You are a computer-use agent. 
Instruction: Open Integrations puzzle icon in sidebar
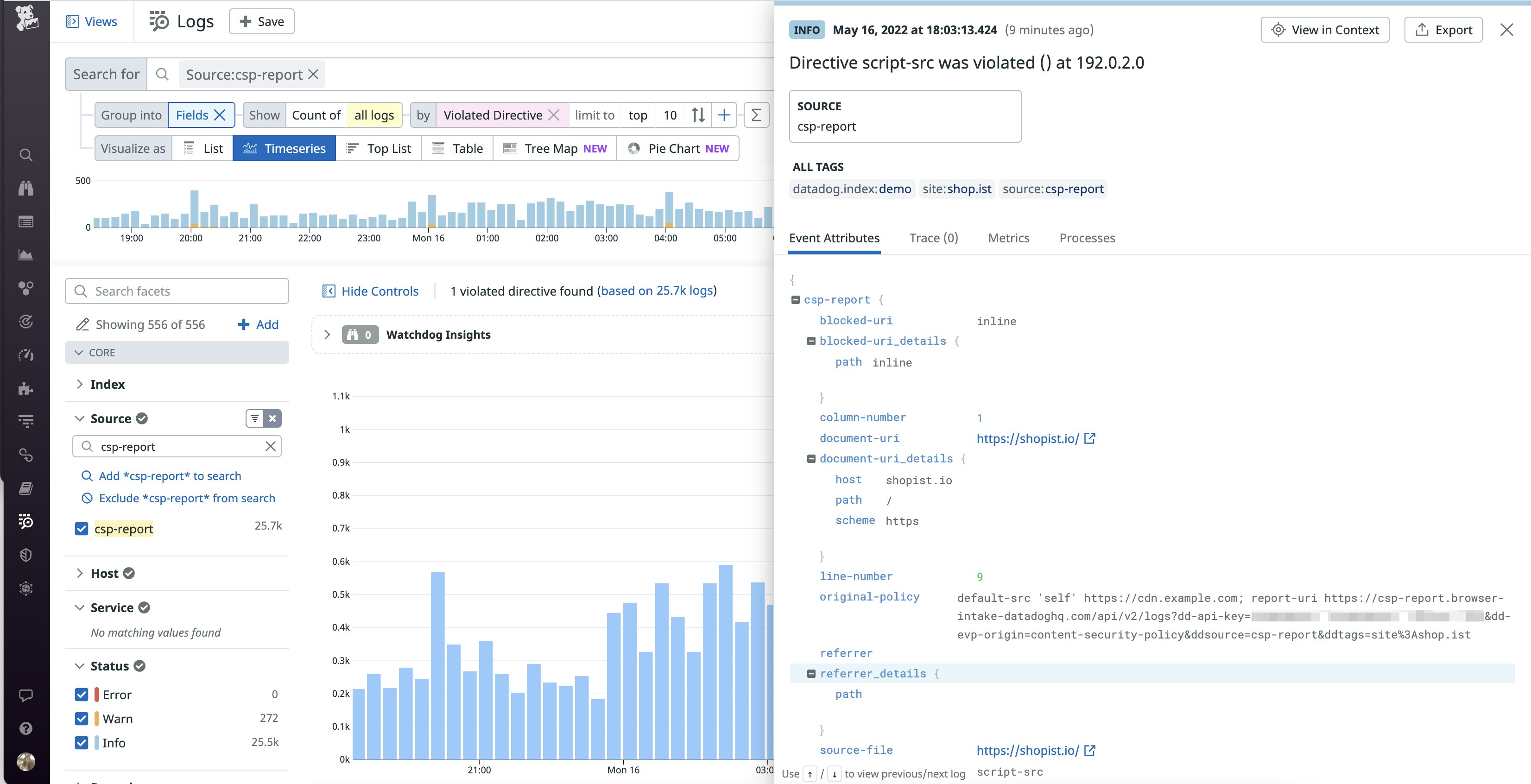tap(26, 389)
